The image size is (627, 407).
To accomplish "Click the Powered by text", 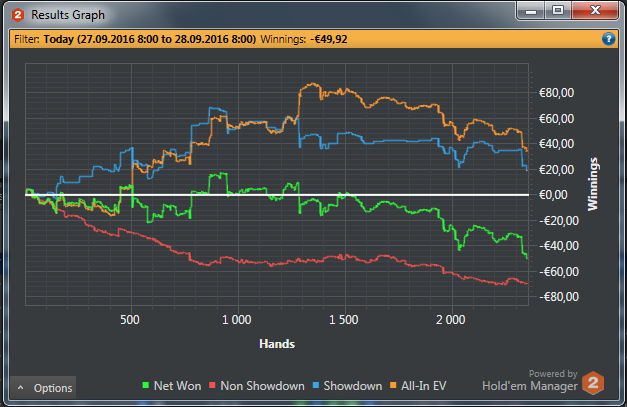I will click(x=553, y=373).
